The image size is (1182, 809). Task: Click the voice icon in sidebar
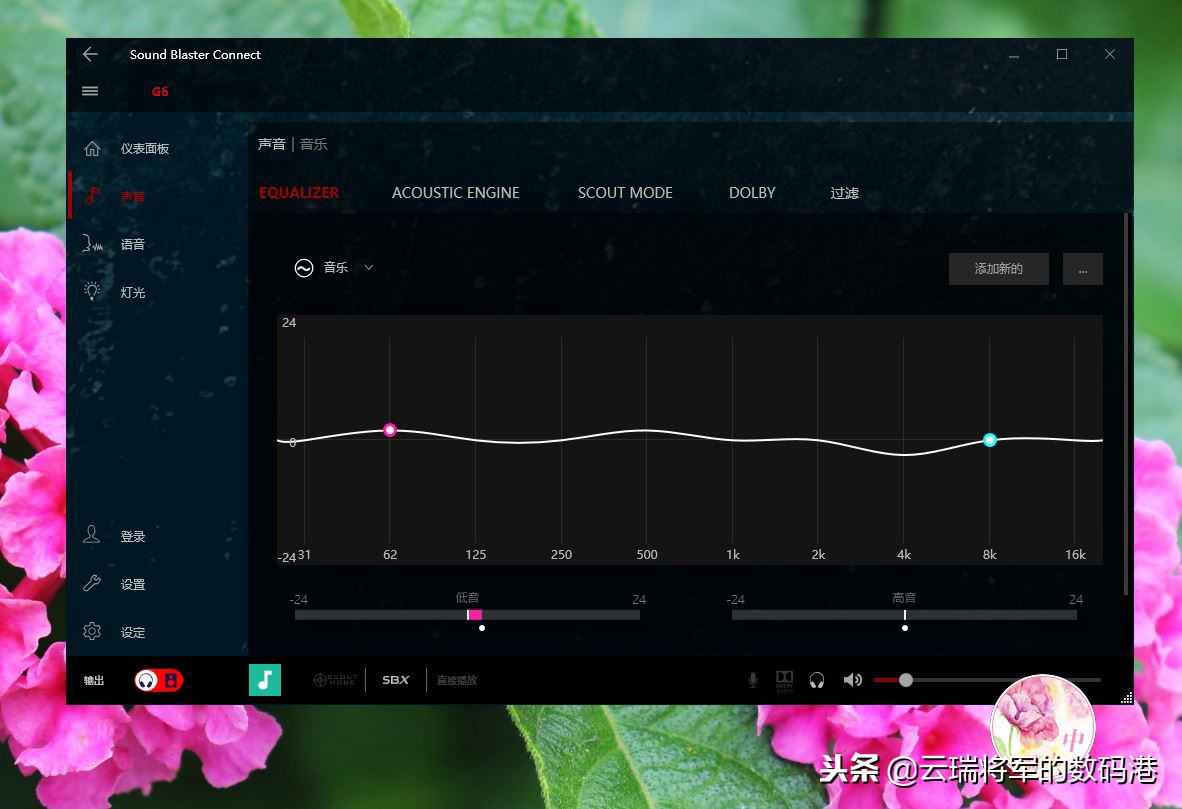click(92, 244)
